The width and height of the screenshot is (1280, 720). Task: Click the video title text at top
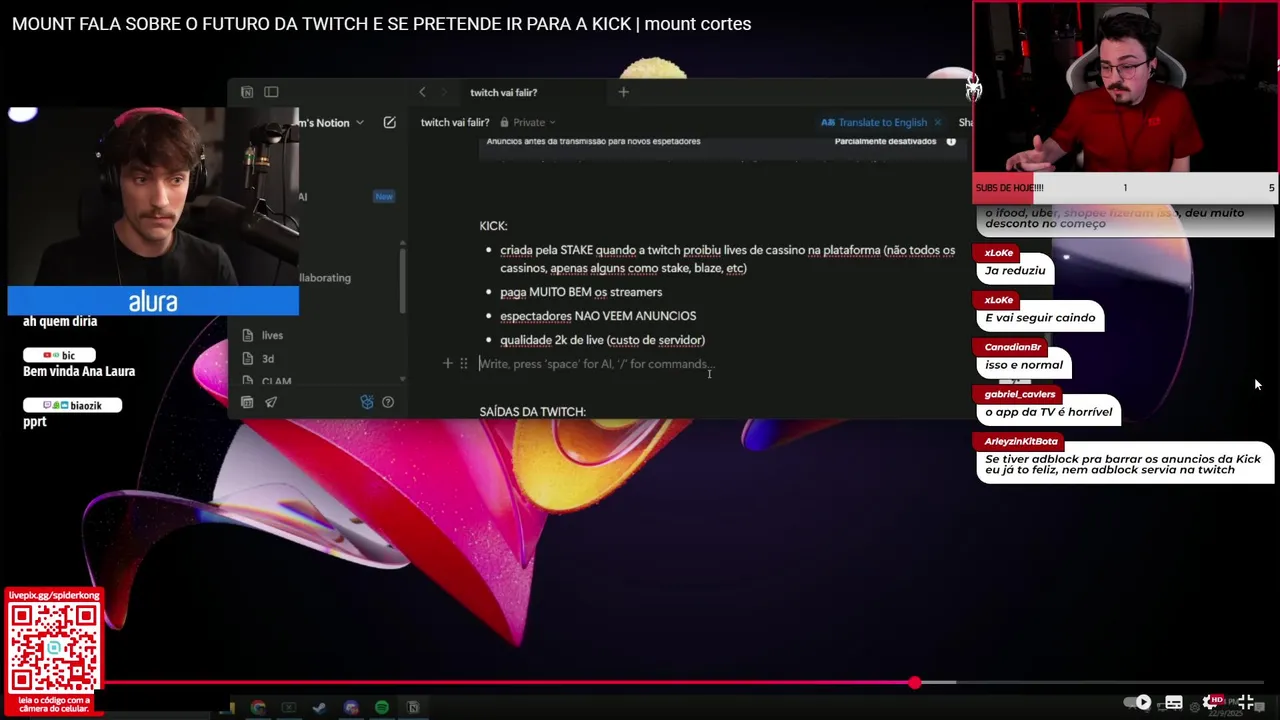[x=381, y=24]
